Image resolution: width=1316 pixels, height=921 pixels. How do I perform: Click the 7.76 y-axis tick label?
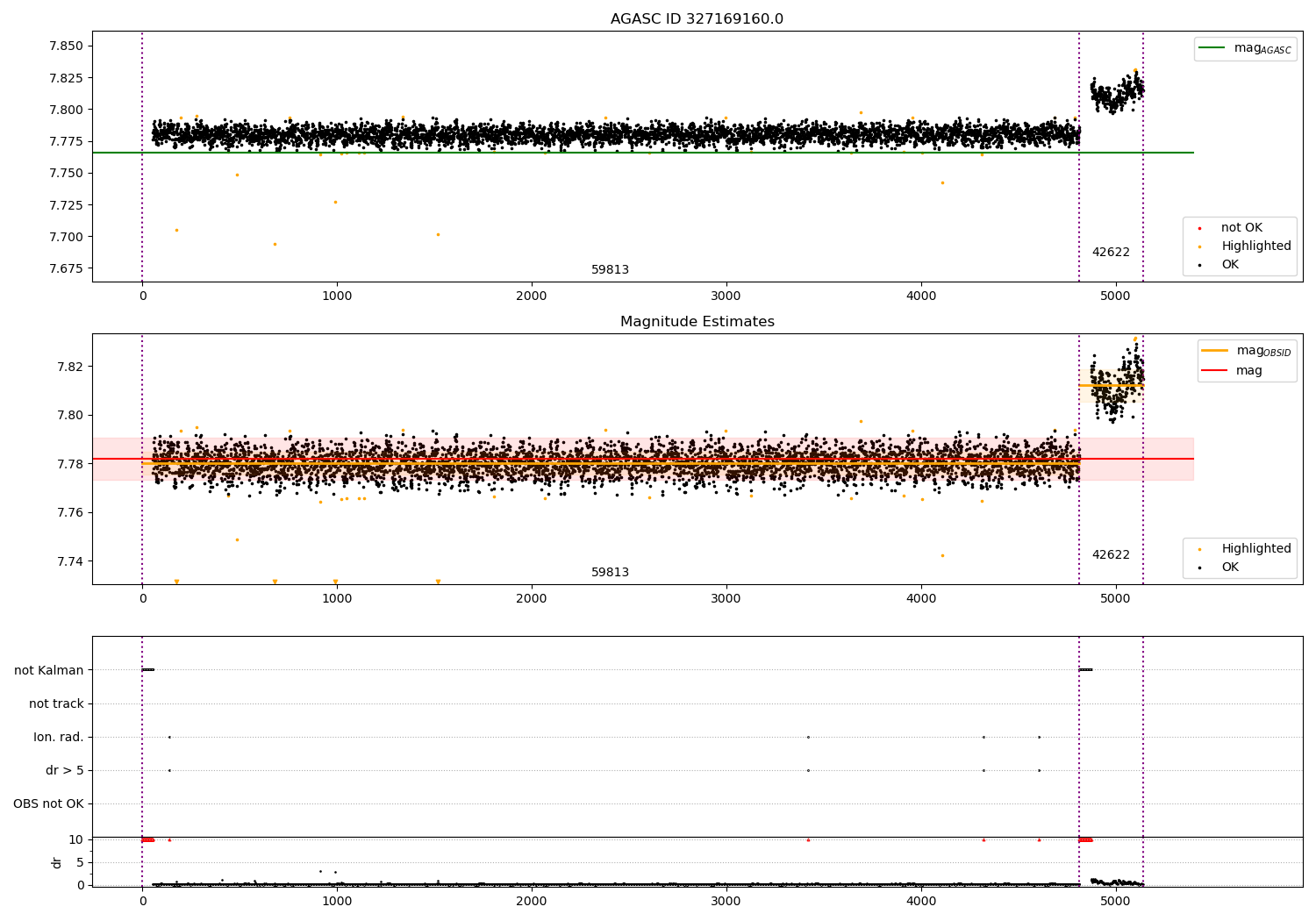click(x=69, y=513)
